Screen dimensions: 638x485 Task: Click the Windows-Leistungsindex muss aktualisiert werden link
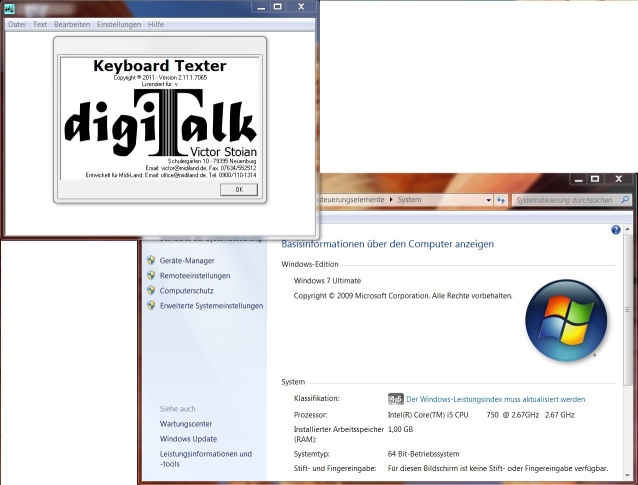[496, 399]
